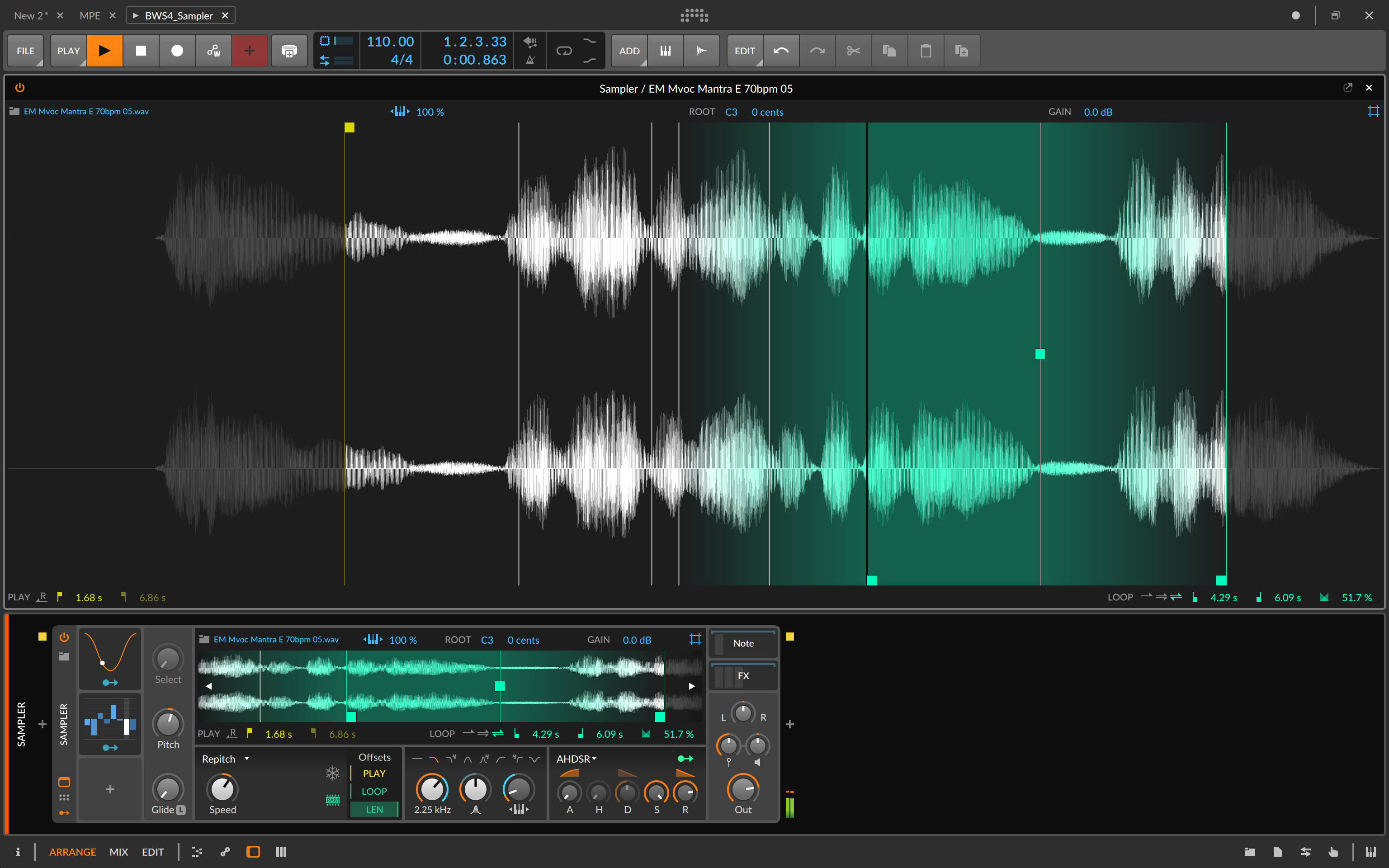Viewport: 1389px width, 868px height.
Task: Toggle the PLAY offset mode on
Action: click(x=375, y=773)
